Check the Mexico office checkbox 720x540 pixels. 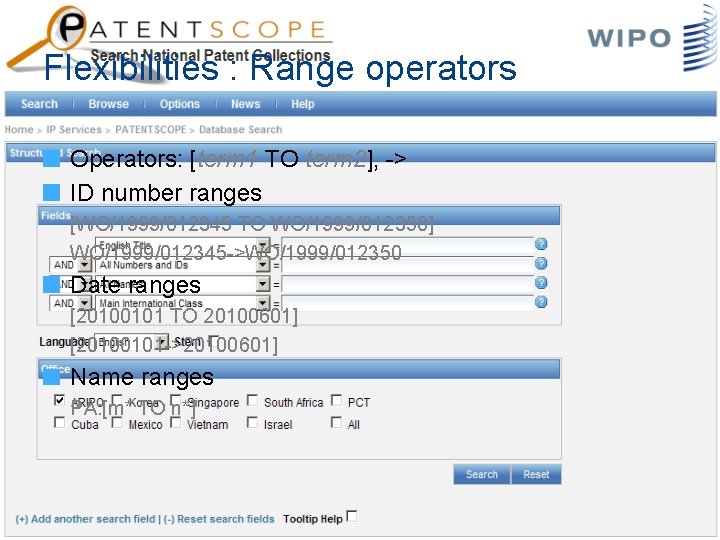coord(117,422)
